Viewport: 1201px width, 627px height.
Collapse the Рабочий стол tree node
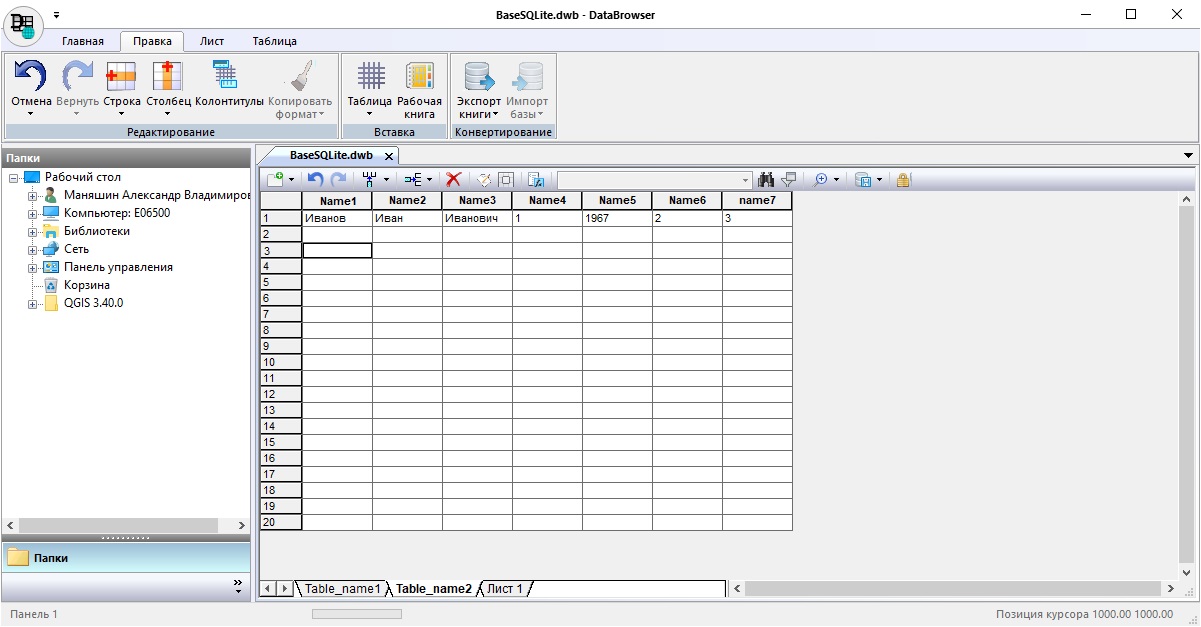[x=14, y=177]
